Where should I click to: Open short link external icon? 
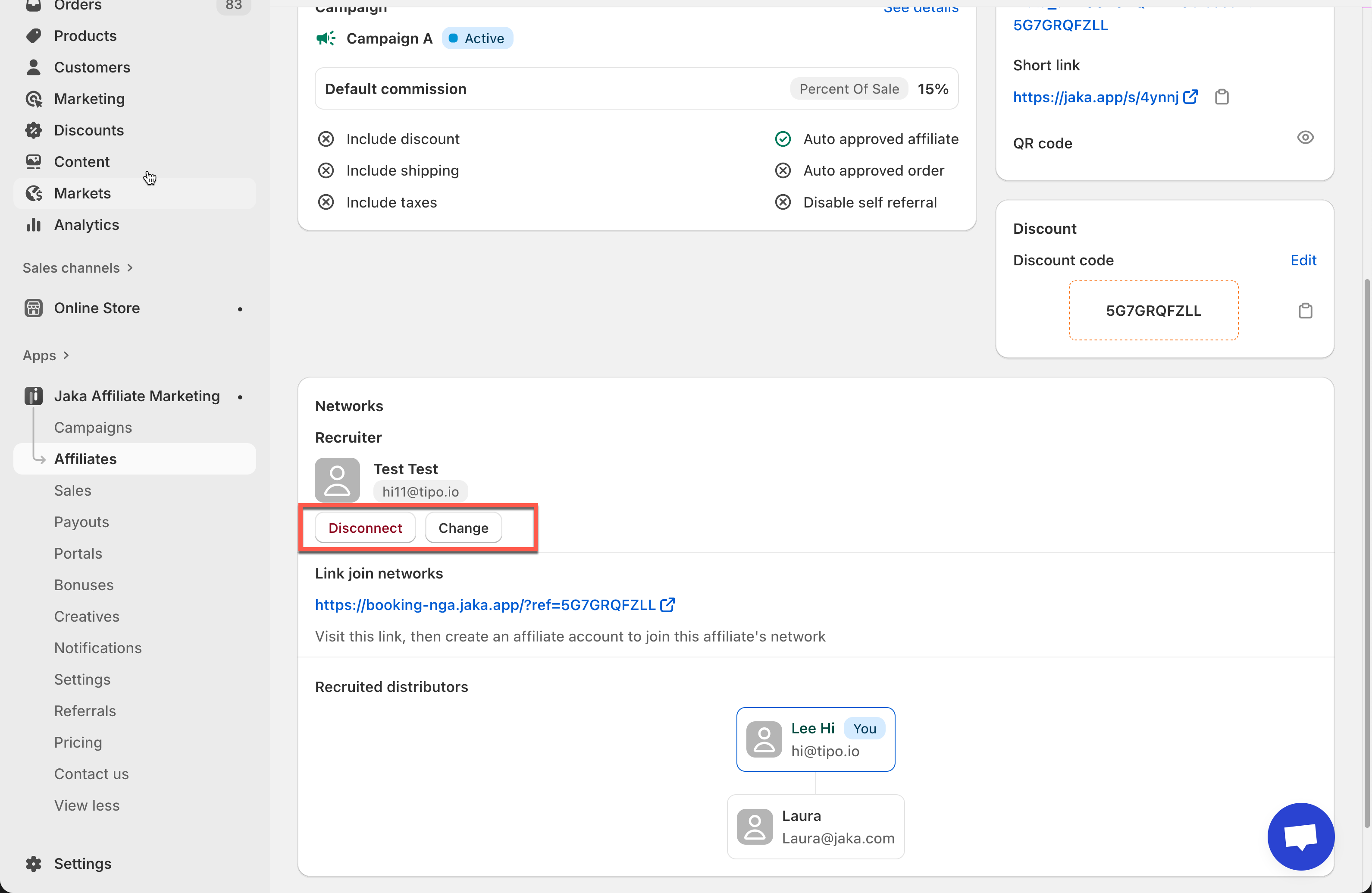(x=1190, y=97)
